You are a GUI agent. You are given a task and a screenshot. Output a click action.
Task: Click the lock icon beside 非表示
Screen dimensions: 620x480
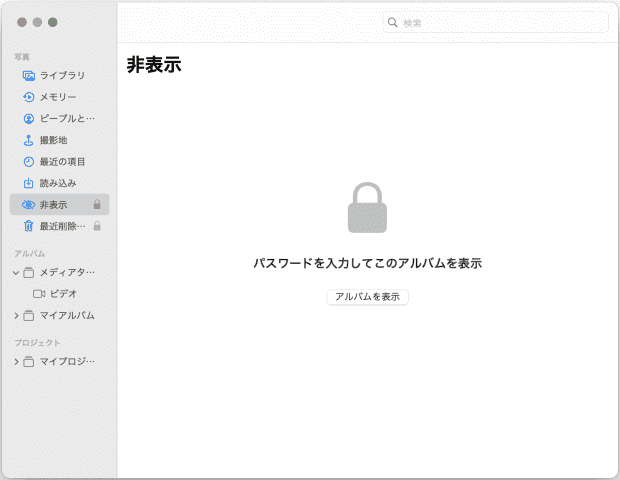coord(97,204)
